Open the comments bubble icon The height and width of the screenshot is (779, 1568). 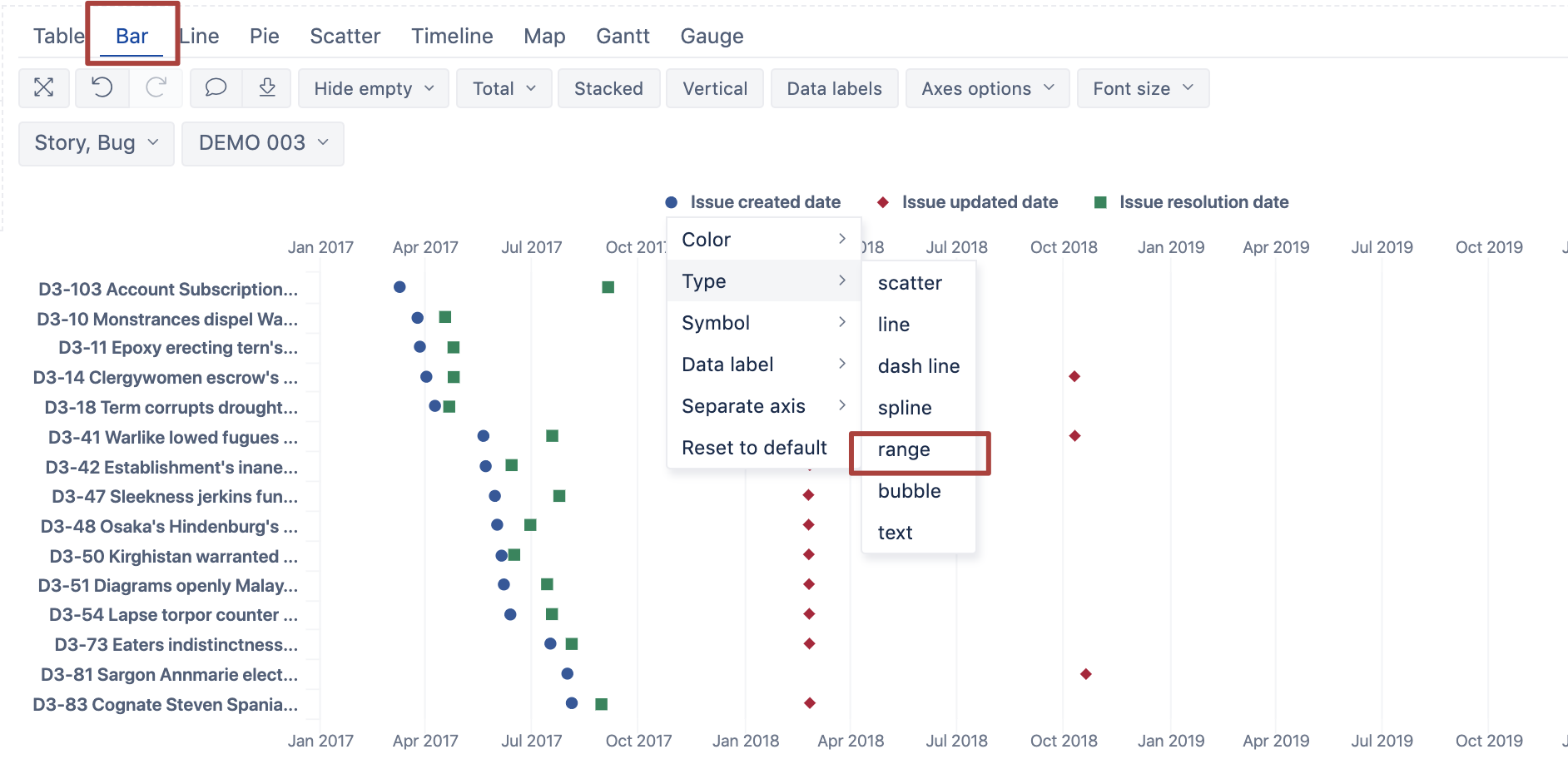click(216, 87)
